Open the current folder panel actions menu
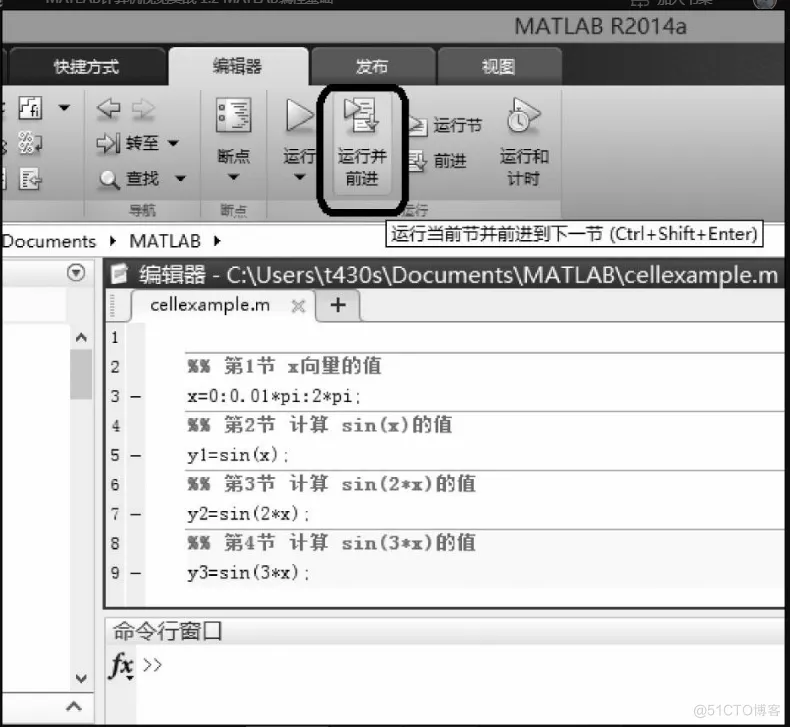790x727 pixels. point(76,273)
